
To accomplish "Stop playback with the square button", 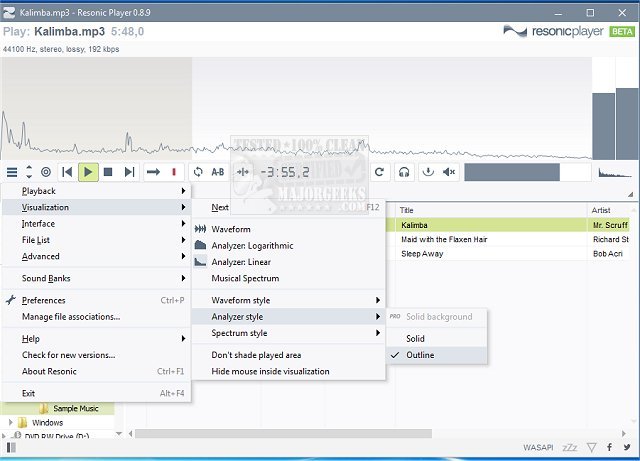I will (108, 172).
